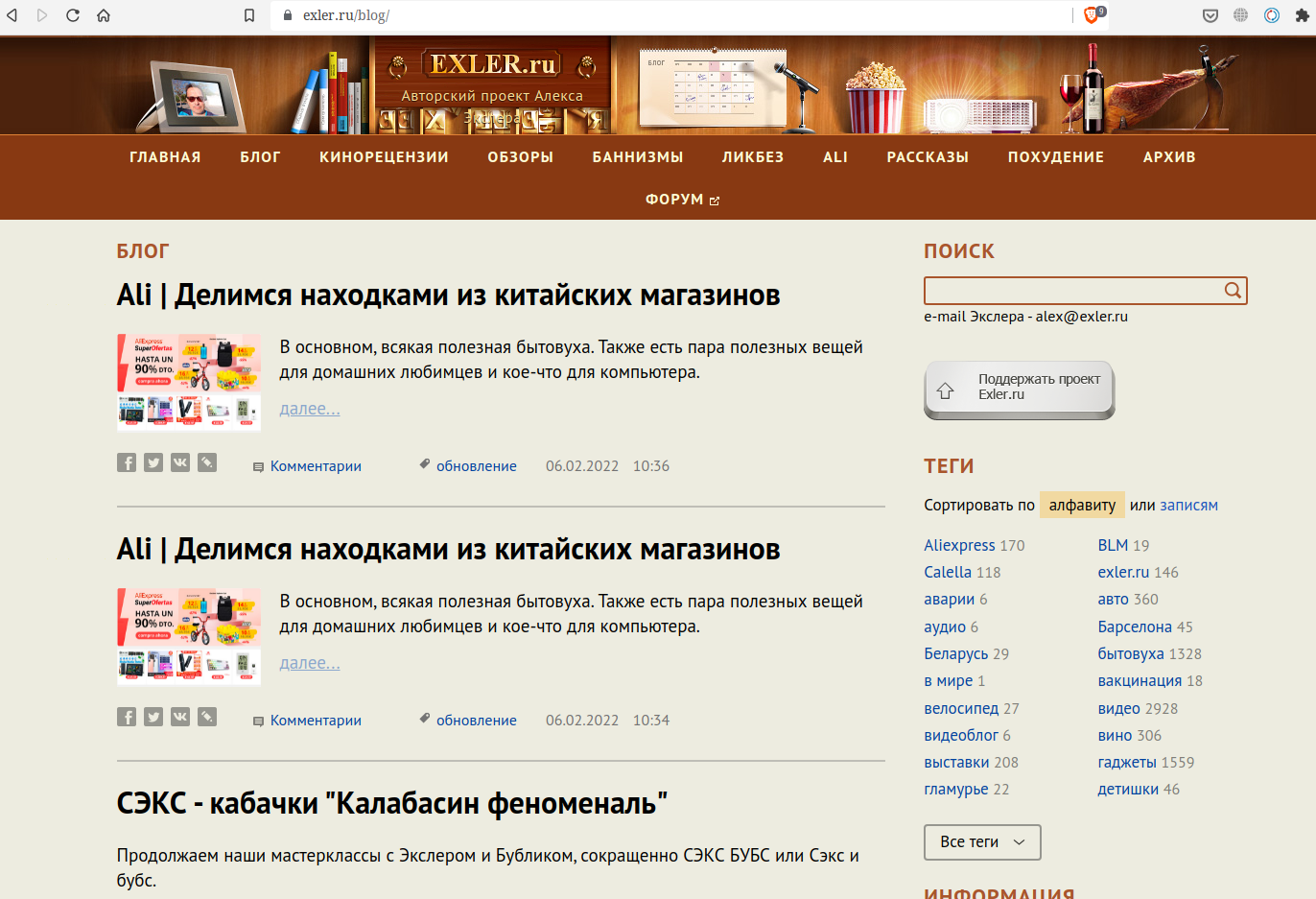The height and width of the screenshot is (899, 1316).
Task: Sort tags by "алфавиту"
Action: point(1082,506)
